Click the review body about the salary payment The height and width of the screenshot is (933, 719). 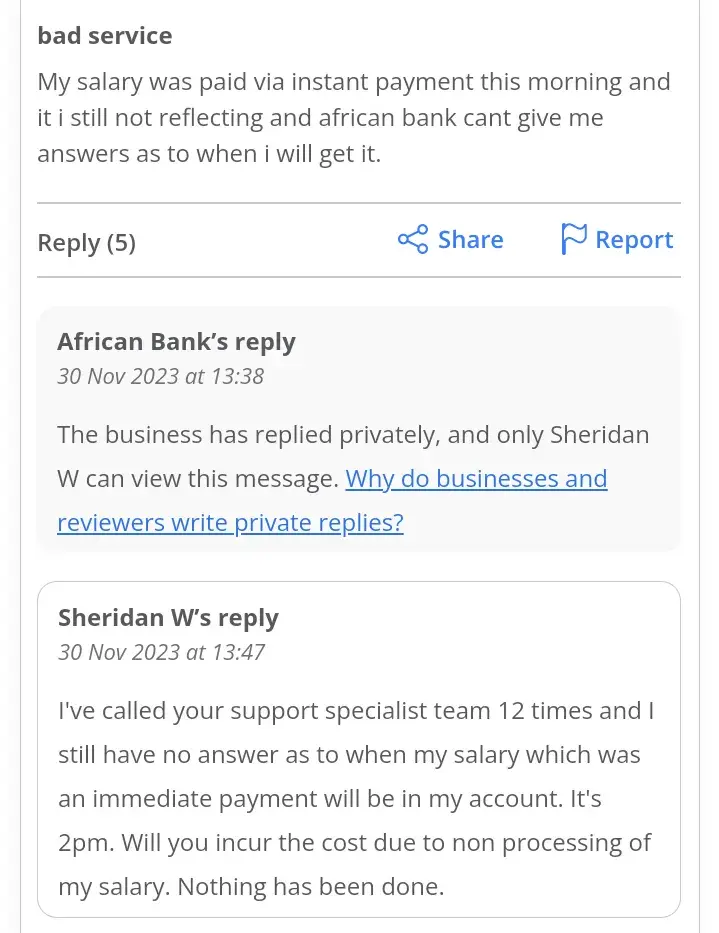coord(353,118)
